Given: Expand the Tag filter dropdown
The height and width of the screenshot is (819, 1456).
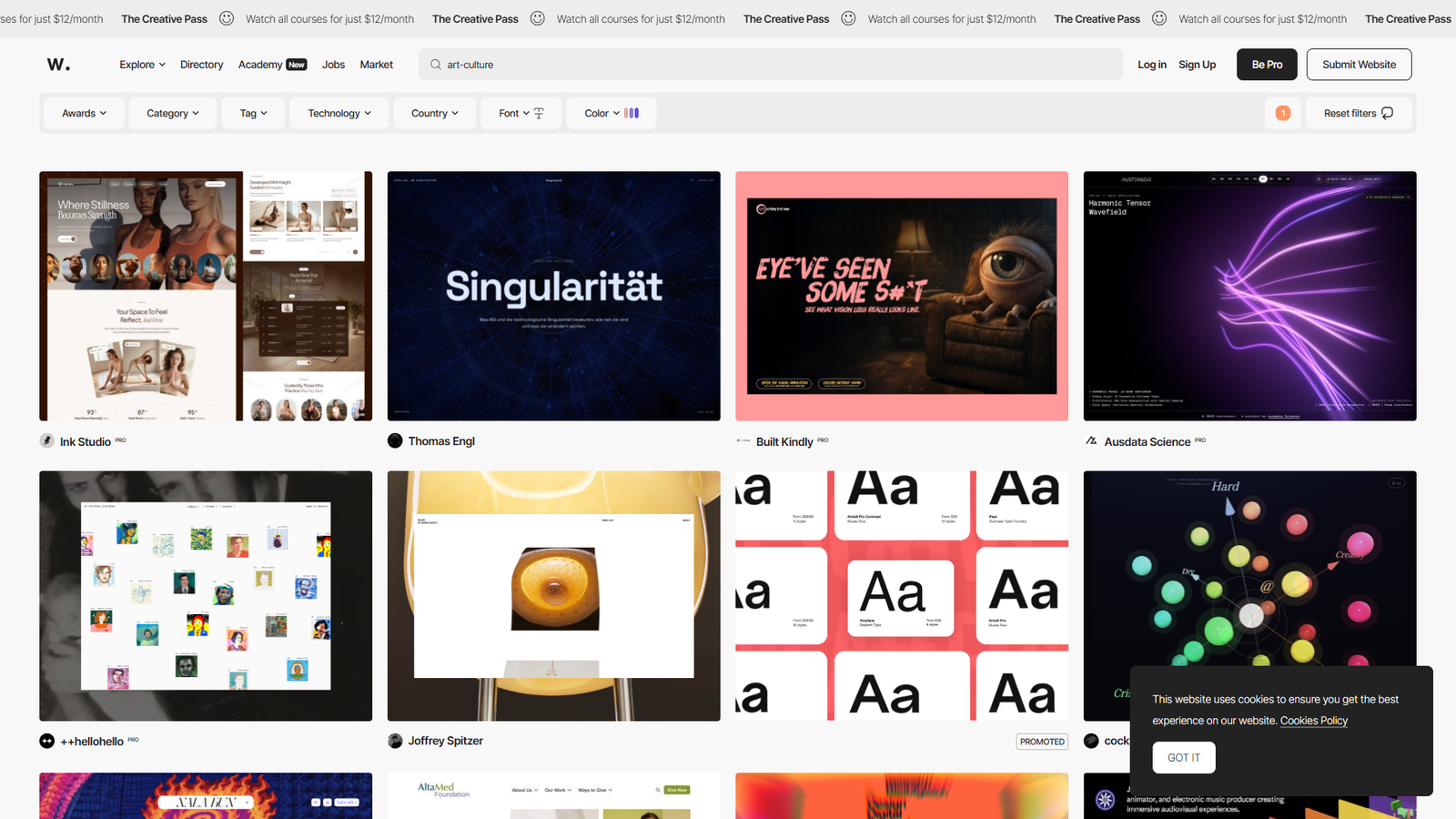Looking at the screenshot, I should point(254,113).
